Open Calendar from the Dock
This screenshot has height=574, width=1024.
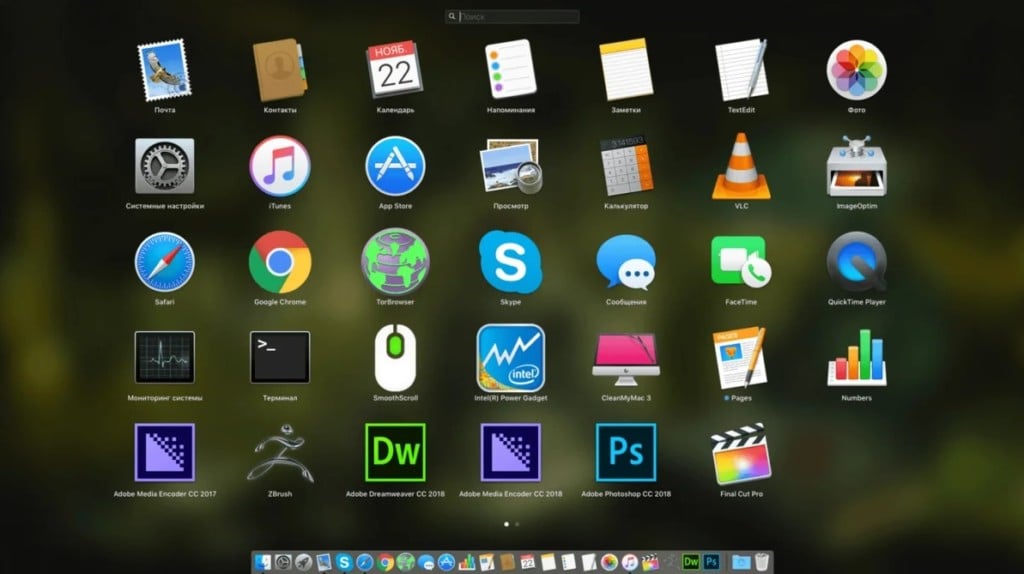tap(528, 562)
